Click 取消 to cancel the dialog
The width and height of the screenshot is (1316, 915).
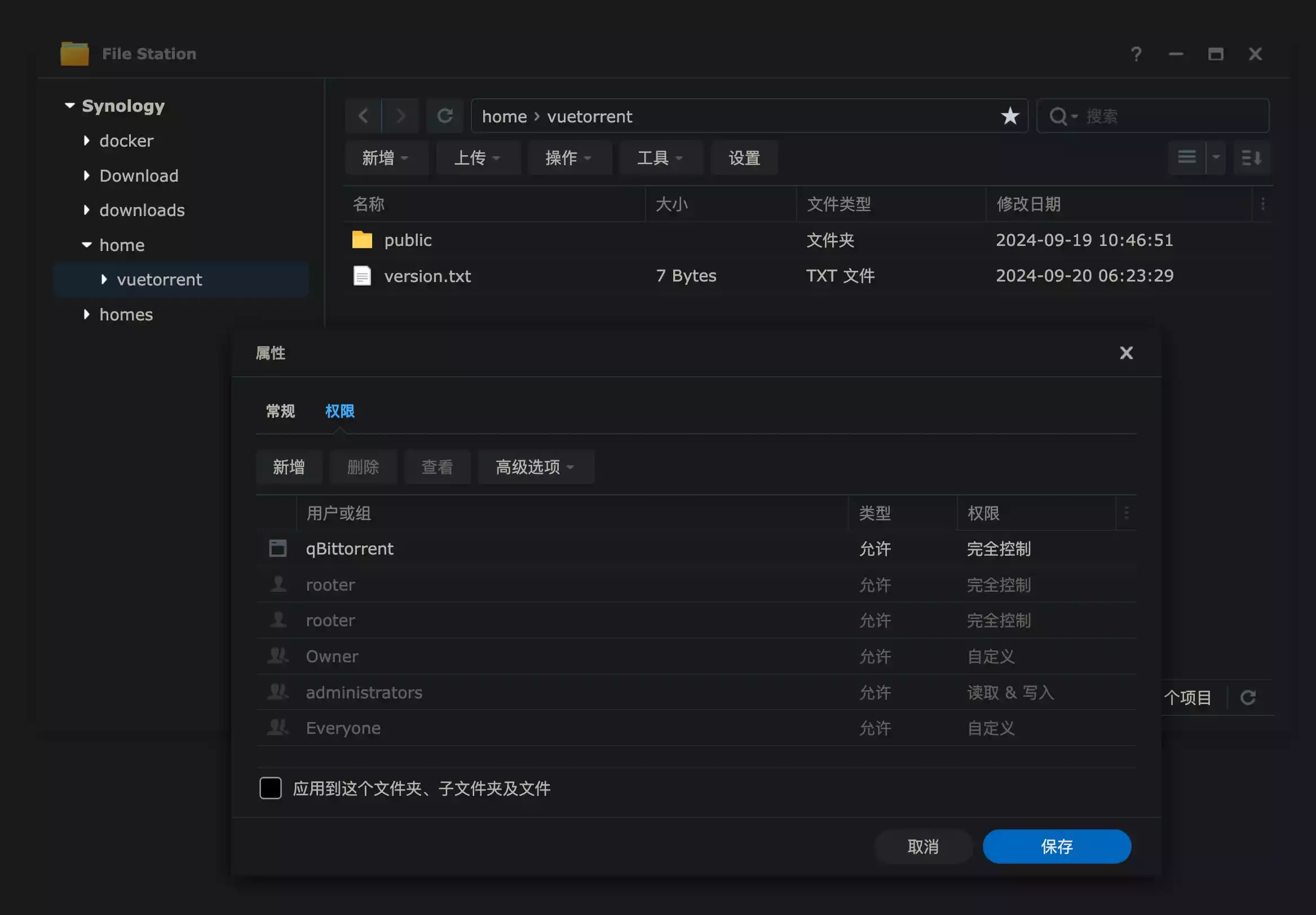click(923, 847)
